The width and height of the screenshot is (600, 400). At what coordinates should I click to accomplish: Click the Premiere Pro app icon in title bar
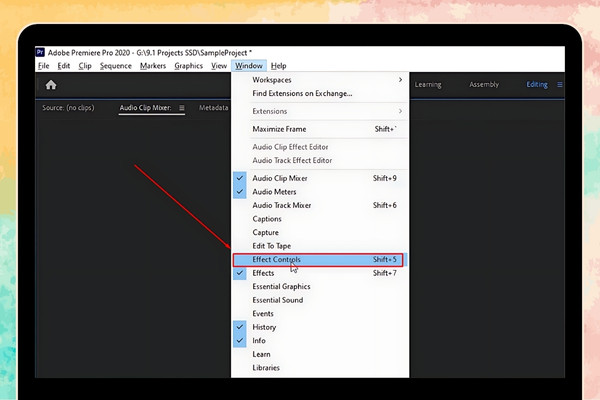[x=40, y=52]
